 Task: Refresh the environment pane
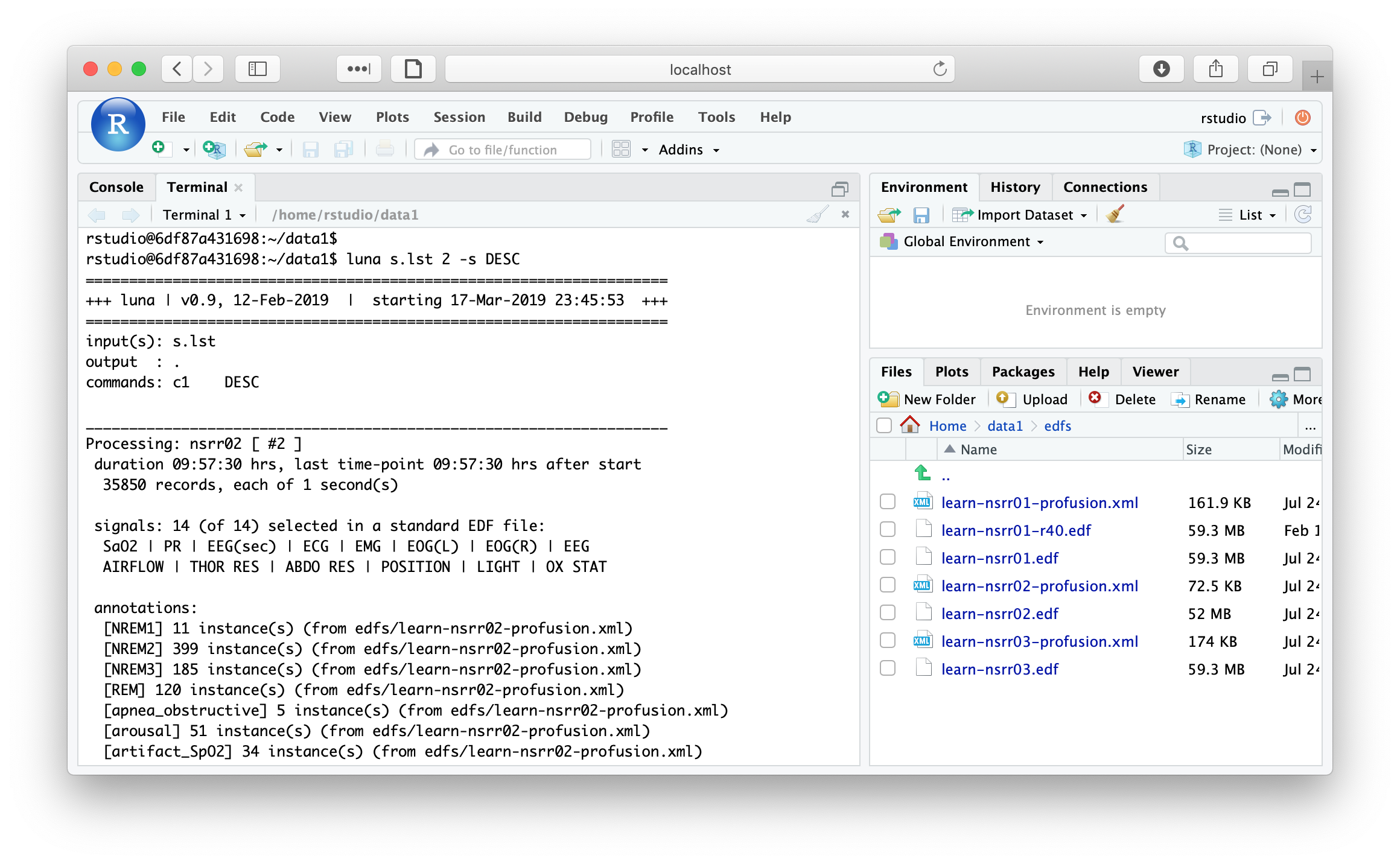click(1303, 215)
